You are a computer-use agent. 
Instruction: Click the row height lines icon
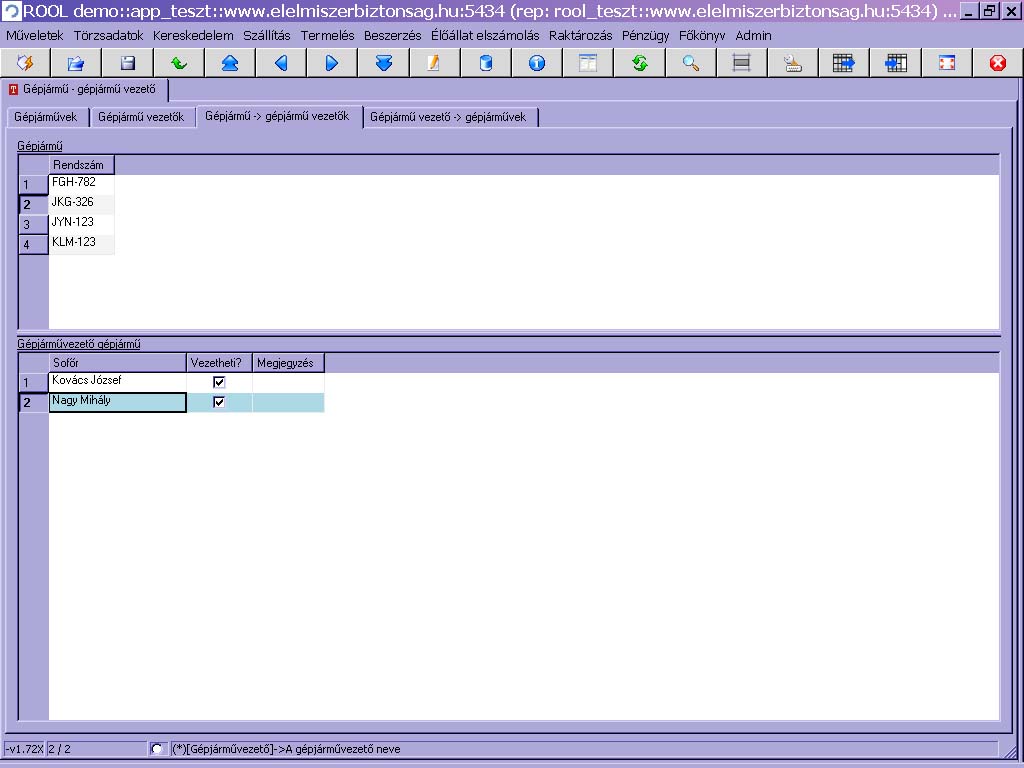[x=742, y=63]
